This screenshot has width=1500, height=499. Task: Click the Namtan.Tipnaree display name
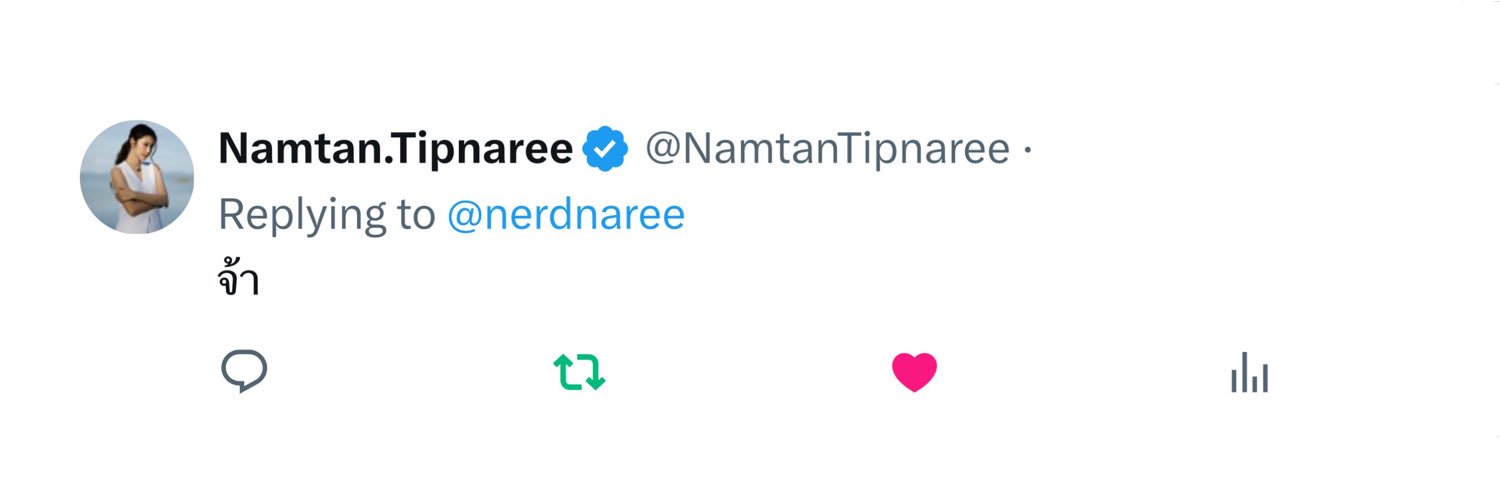(x=396, y=150)
